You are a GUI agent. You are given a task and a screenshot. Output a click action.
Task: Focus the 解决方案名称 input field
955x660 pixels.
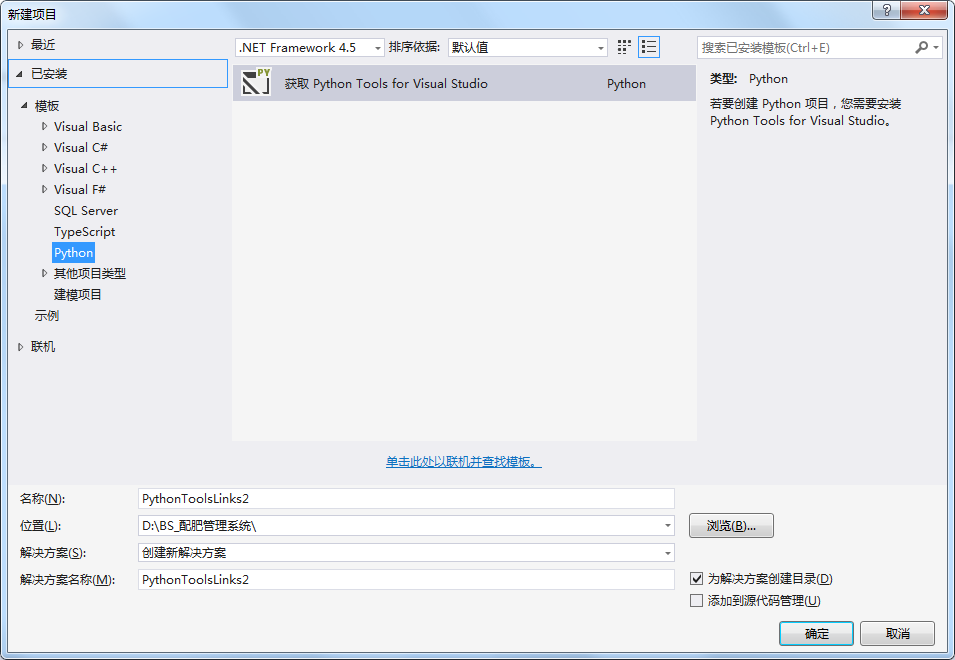click(x=406, y=580)
